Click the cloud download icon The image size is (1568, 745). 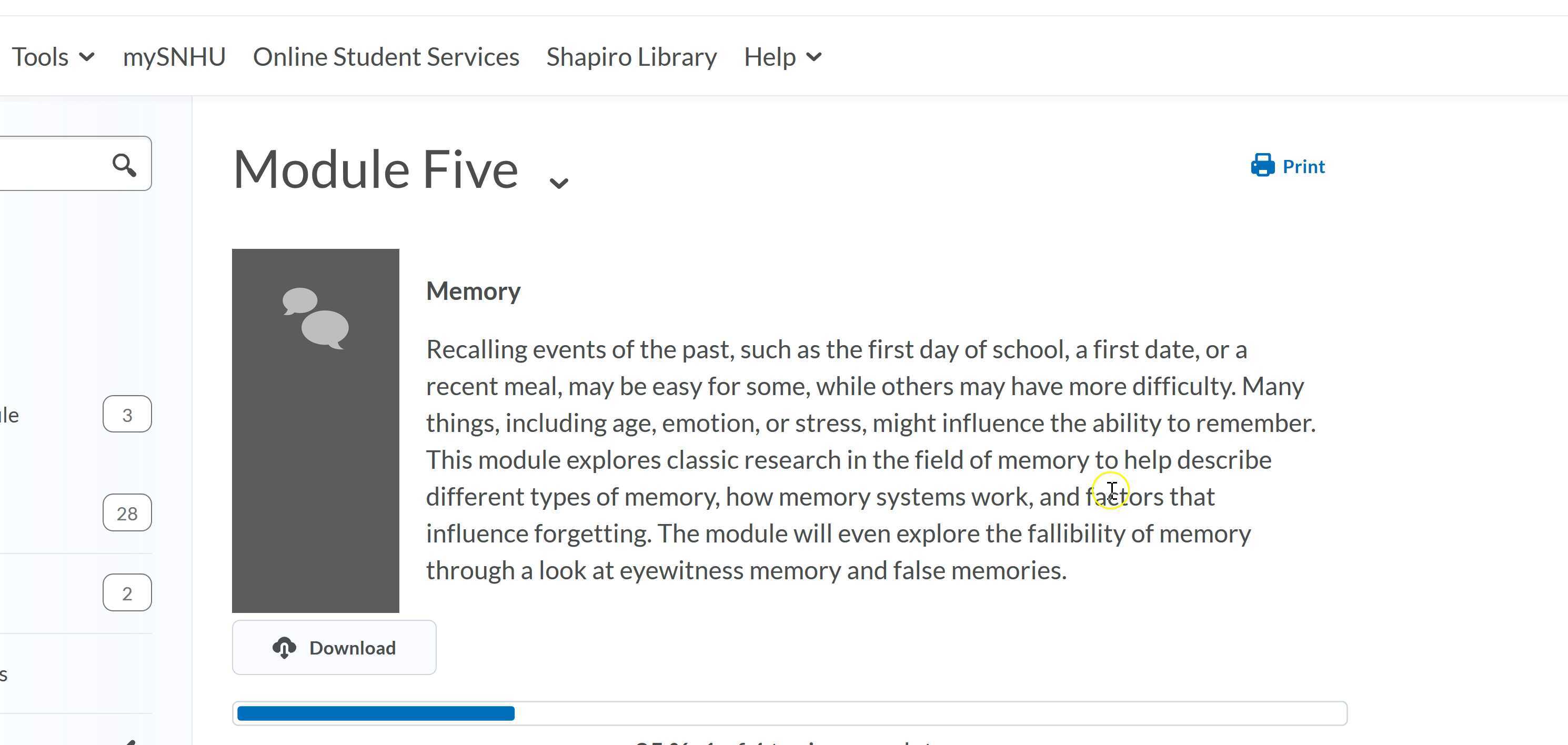(284, 648)
